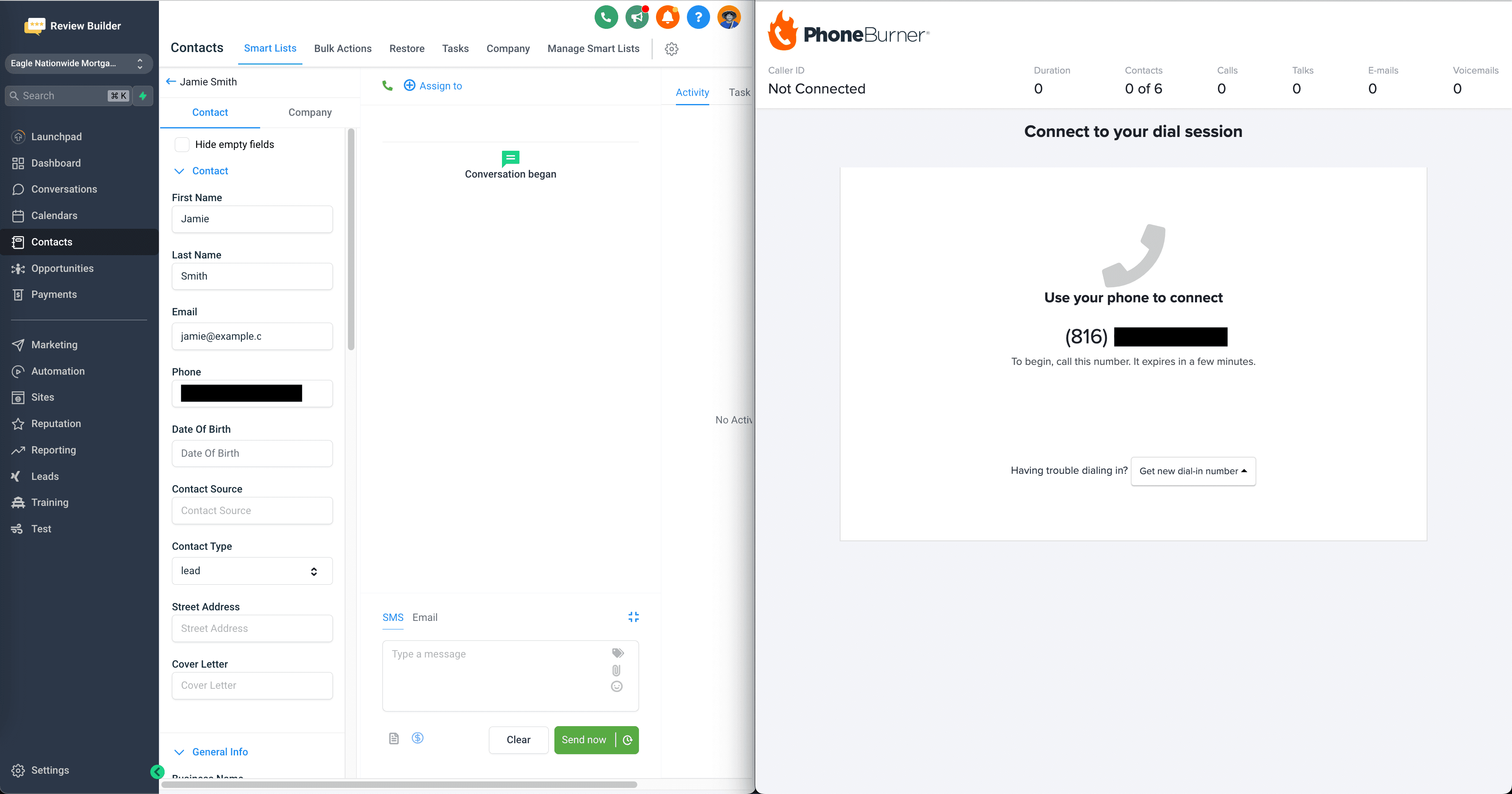Image resolution: width=1512 pixels, height=794 pixels.
Task: Click the settings gear icon on Smart Lists
Action: coord(671,48)
